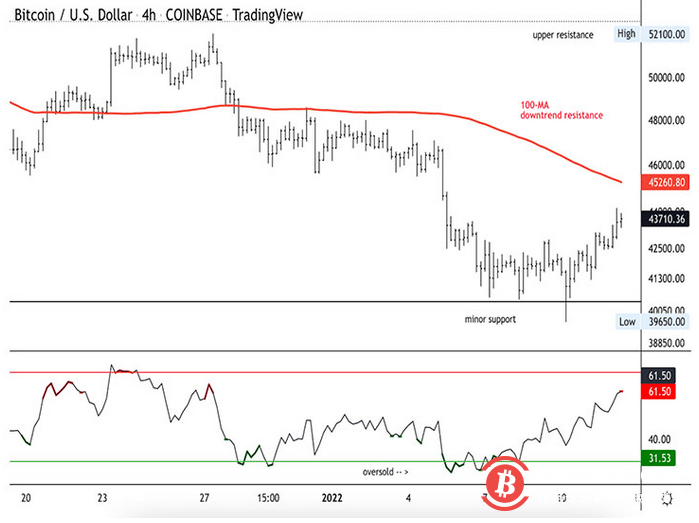
Task: Click the High price marker label
Action: tap(626, 34)
